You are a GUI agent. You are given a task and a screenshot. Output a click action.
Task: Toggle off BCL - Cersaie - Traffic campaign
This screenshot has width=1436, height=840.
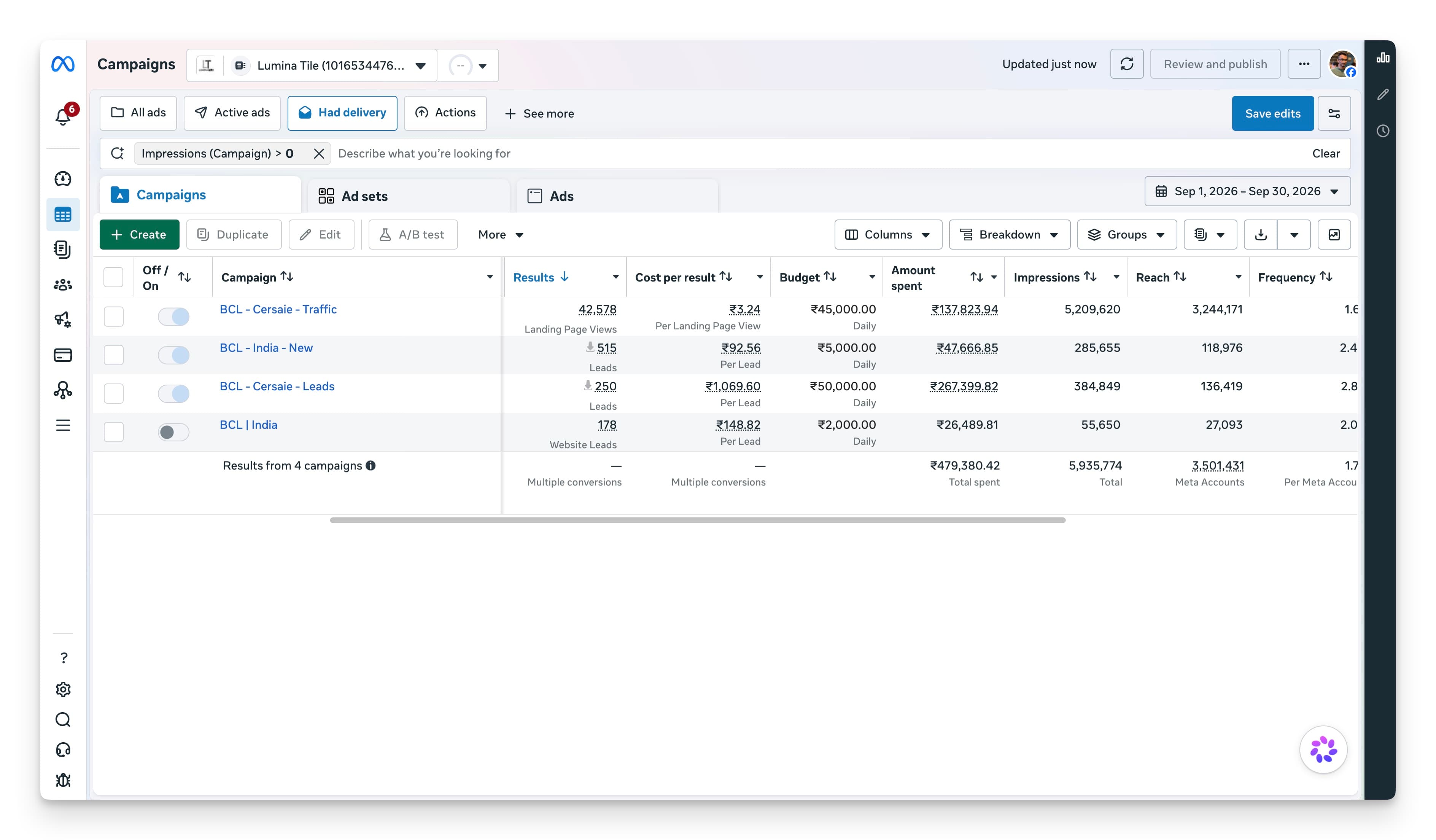tap(173, 316)
